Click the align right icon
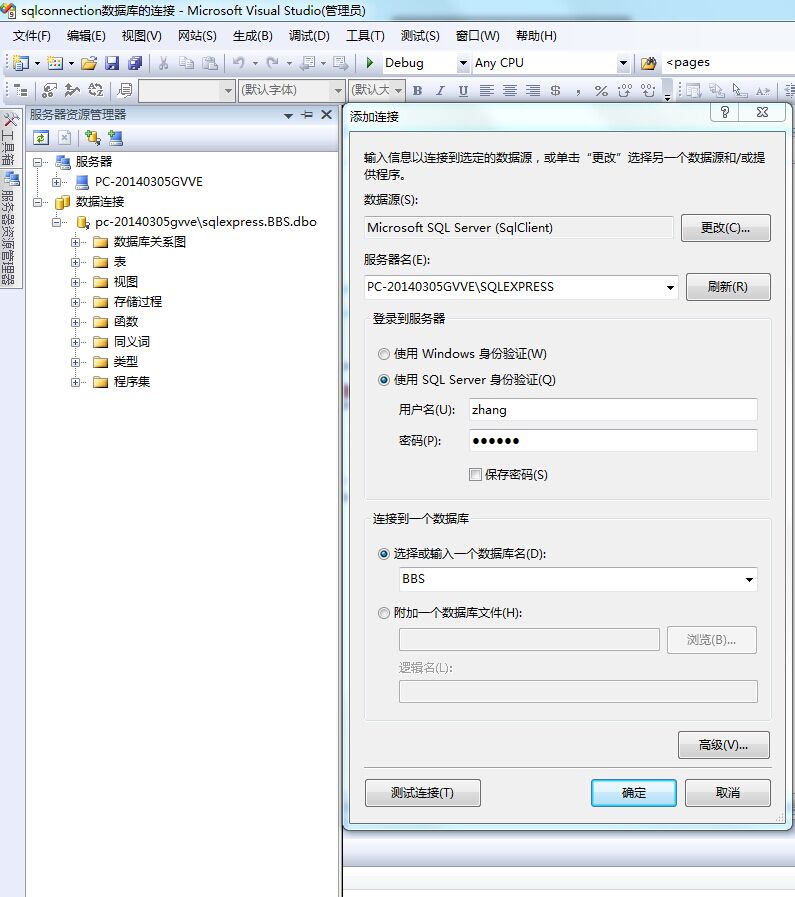The width and height of the screenshot is (795, 897). [x=532, y=90]
